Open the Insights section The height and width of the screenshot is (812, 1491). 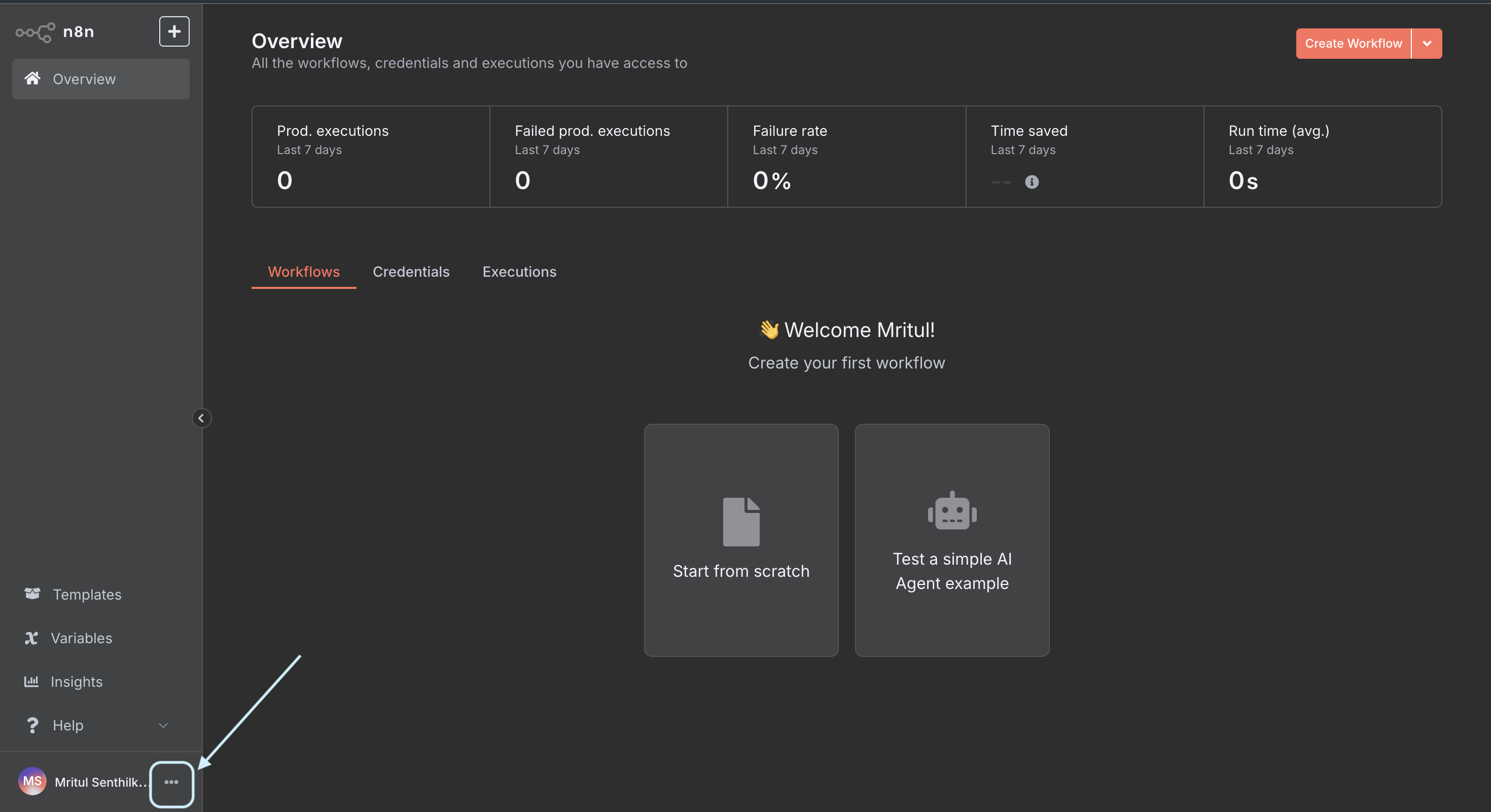click(77, 681)
